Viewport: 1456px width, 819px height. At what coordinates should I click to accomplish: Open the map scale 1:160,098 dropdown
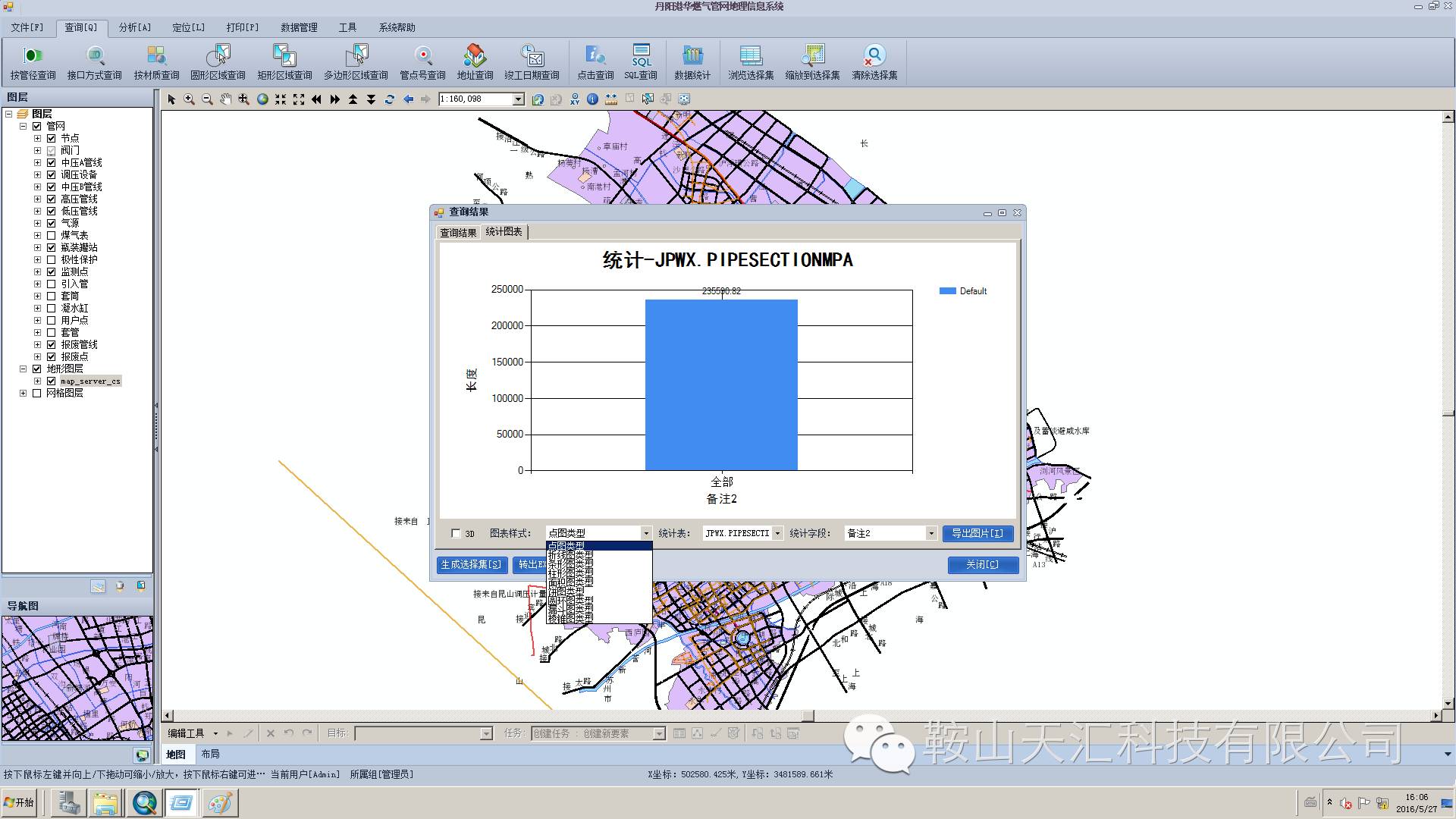tap(519, 99)
